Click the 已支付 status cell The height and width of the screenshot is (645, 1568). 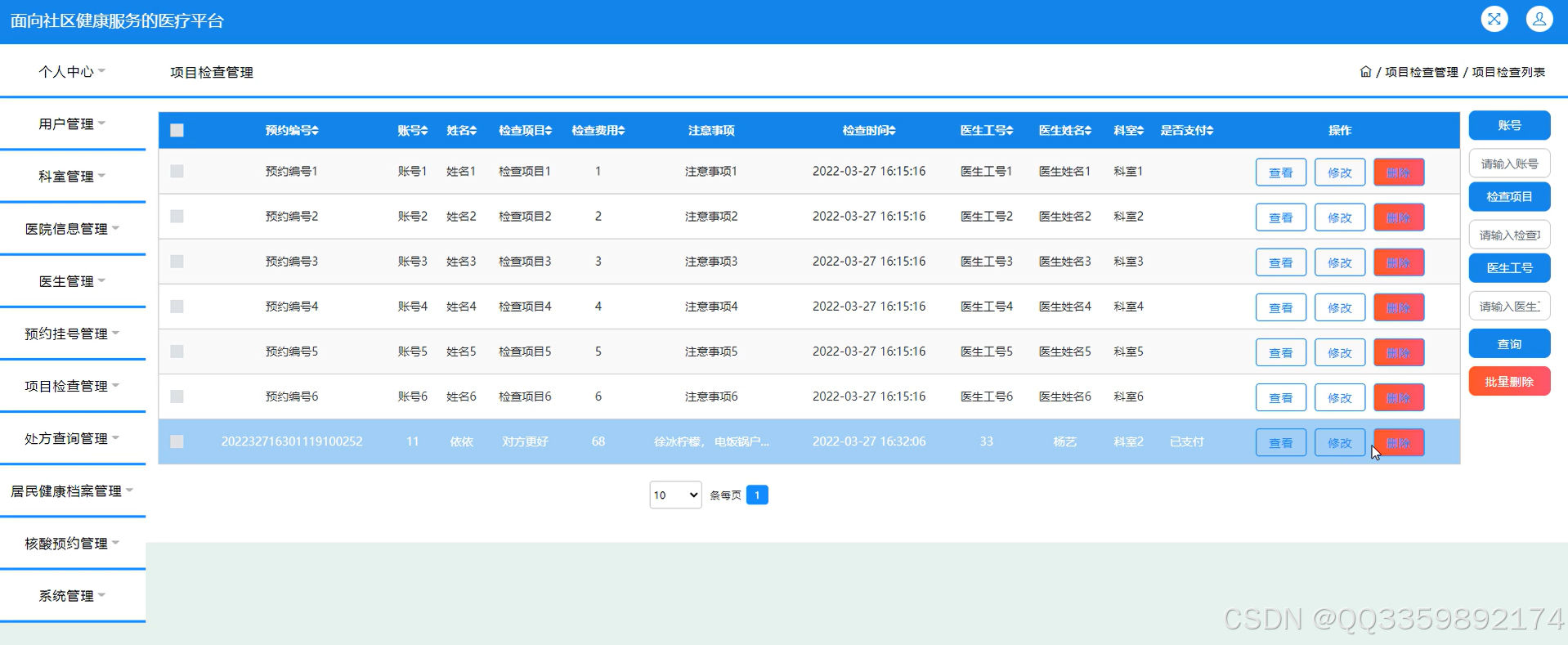[1187, 441]
